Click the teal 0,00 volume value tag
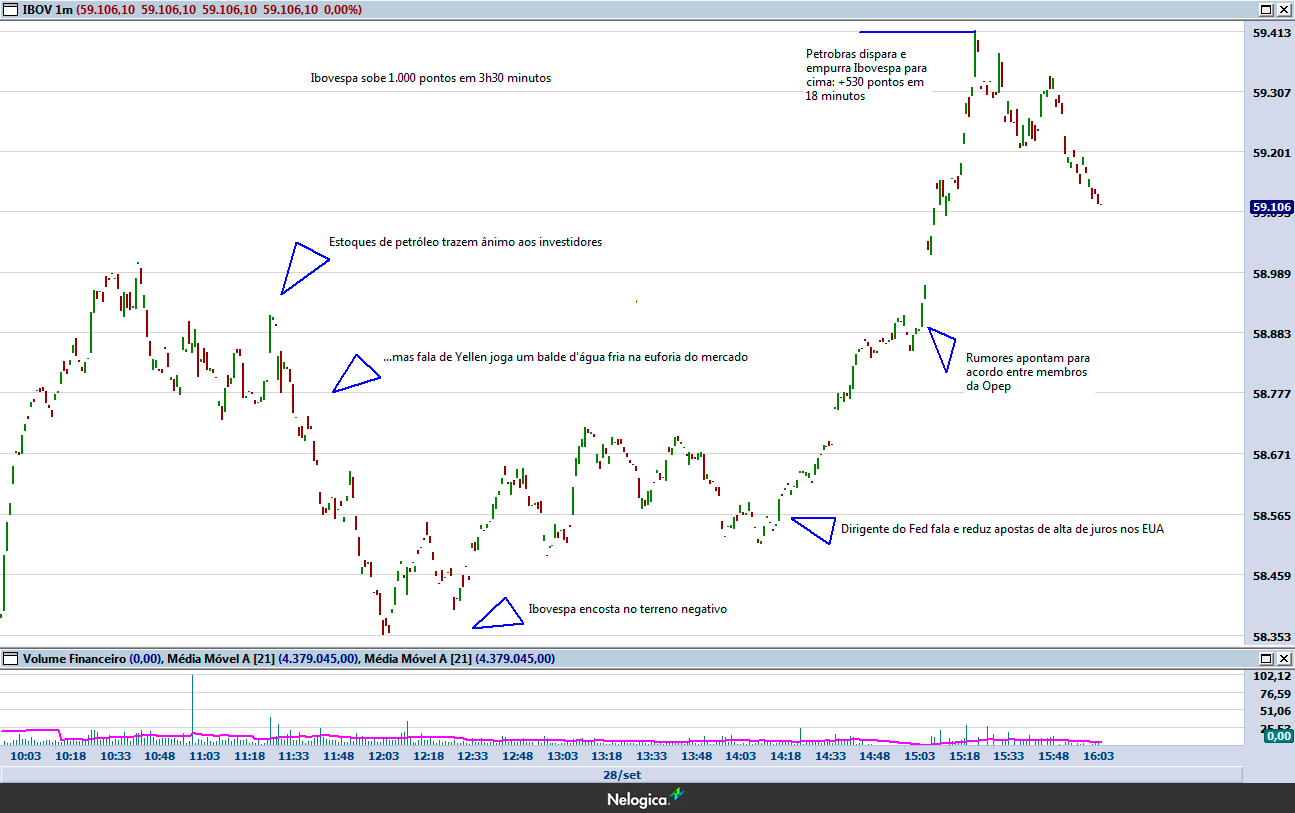1295x813 pixels. tap(1277, 735)
